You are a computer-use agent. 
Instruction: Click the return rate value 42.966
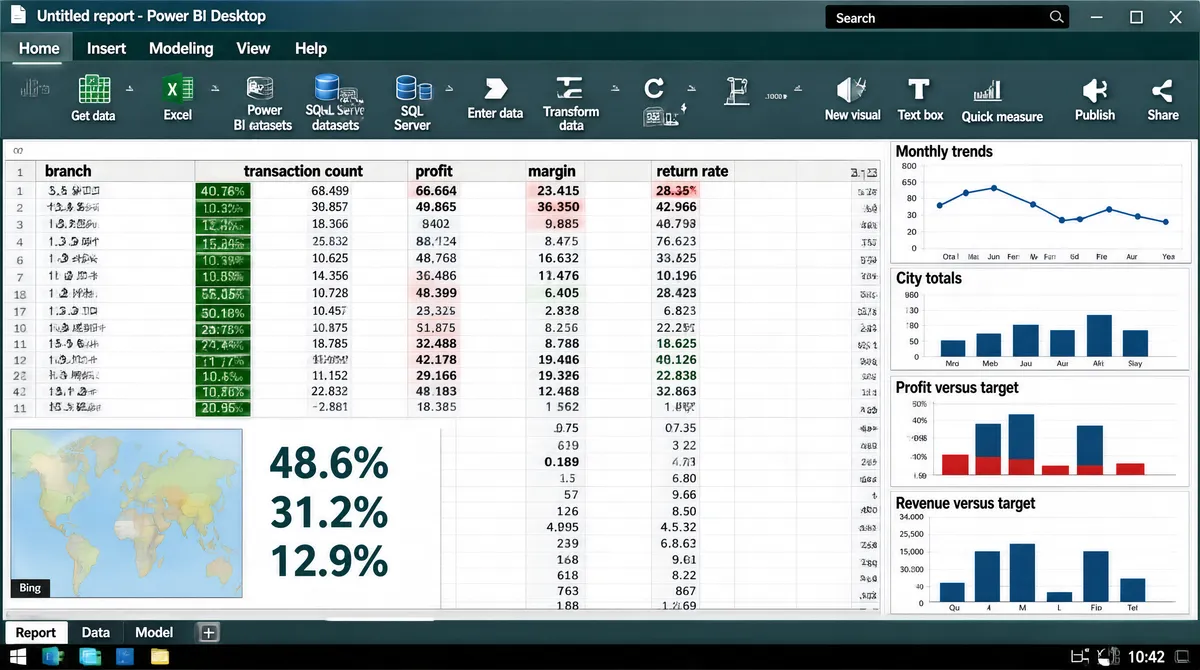tap(676, 207)
